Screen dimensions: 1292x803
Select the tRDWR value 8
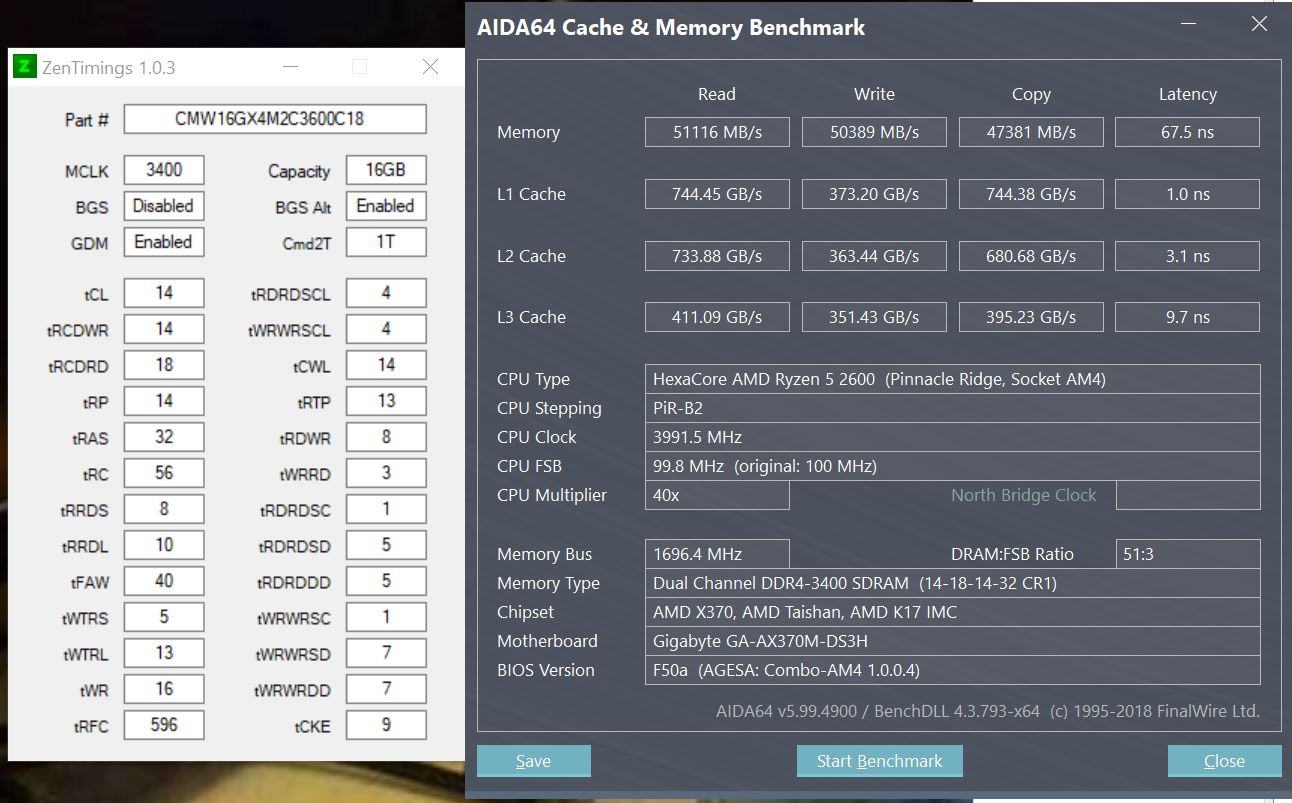point(386,437)
